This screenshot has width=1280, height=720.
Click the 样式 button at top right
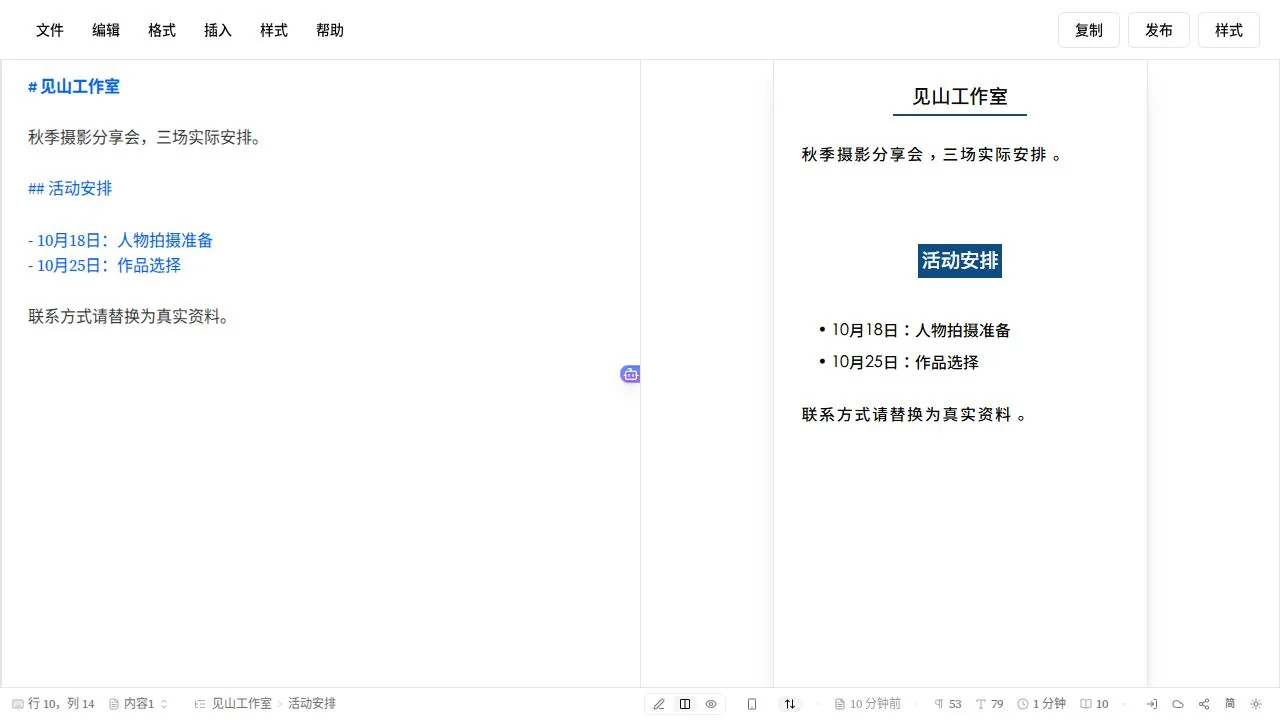tap(1229, 30)
